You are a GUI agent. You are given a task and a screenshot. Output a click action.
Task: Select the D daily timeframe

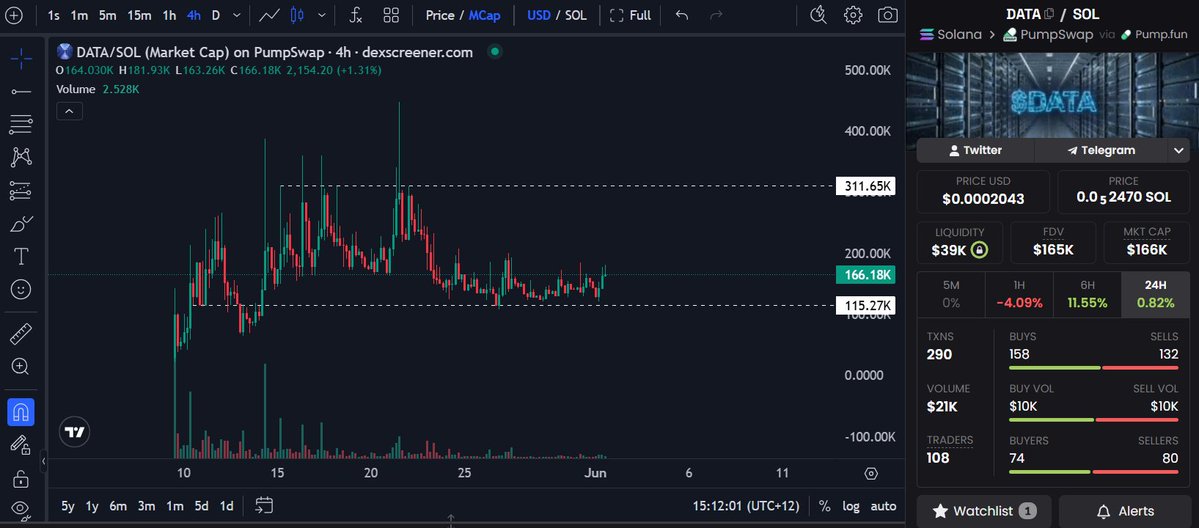216,15
